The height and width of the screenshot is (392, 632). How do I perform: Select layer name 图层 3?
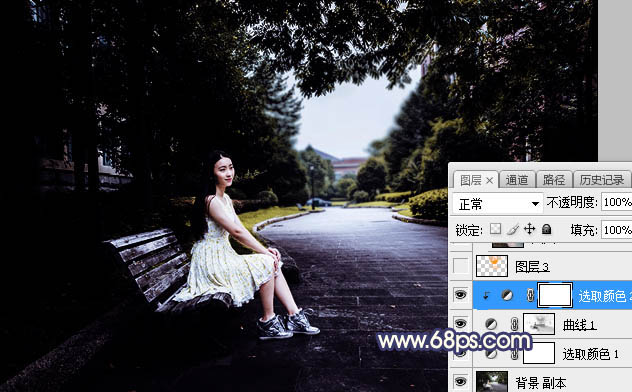[532, 267]
